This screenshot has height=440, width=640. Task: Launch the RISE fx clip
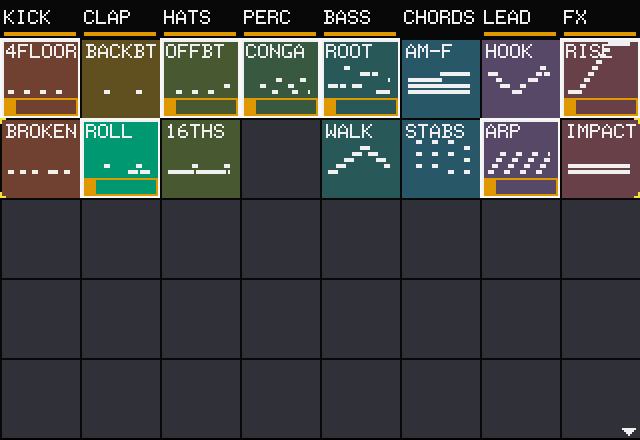[x=600, y=78]
